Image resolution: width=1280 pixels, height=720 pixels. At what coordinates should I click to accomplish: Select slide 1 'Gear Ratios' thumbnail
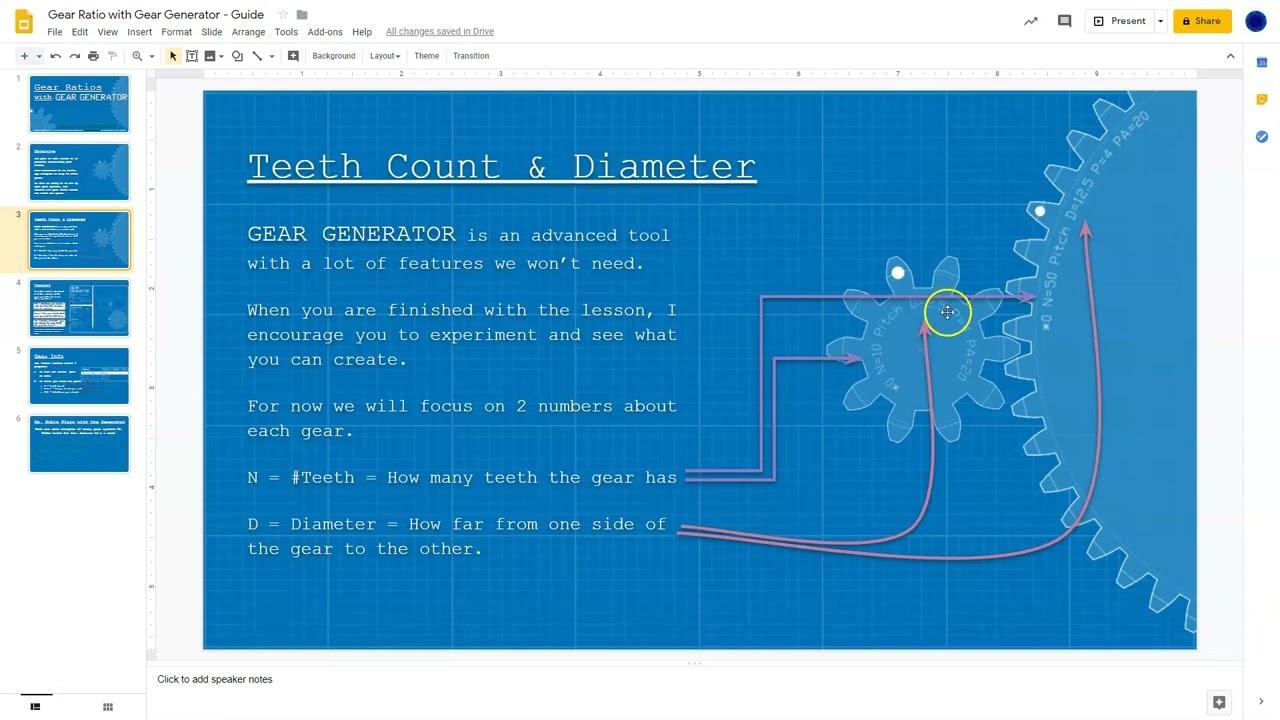(x=79, y=104)
